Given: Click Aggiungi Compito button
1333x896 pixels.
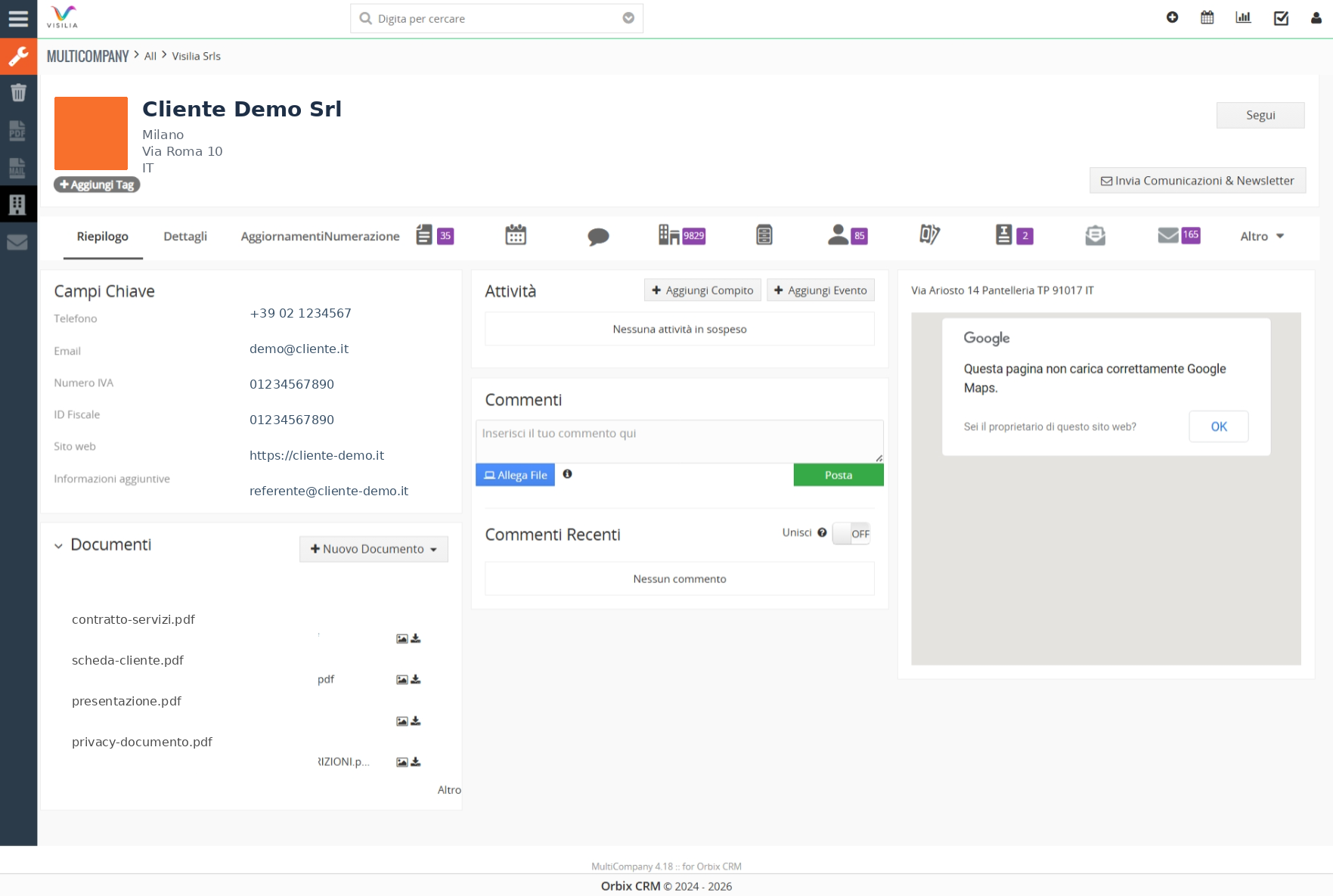Looking at the screenshot, I should [x=702, y=290].
